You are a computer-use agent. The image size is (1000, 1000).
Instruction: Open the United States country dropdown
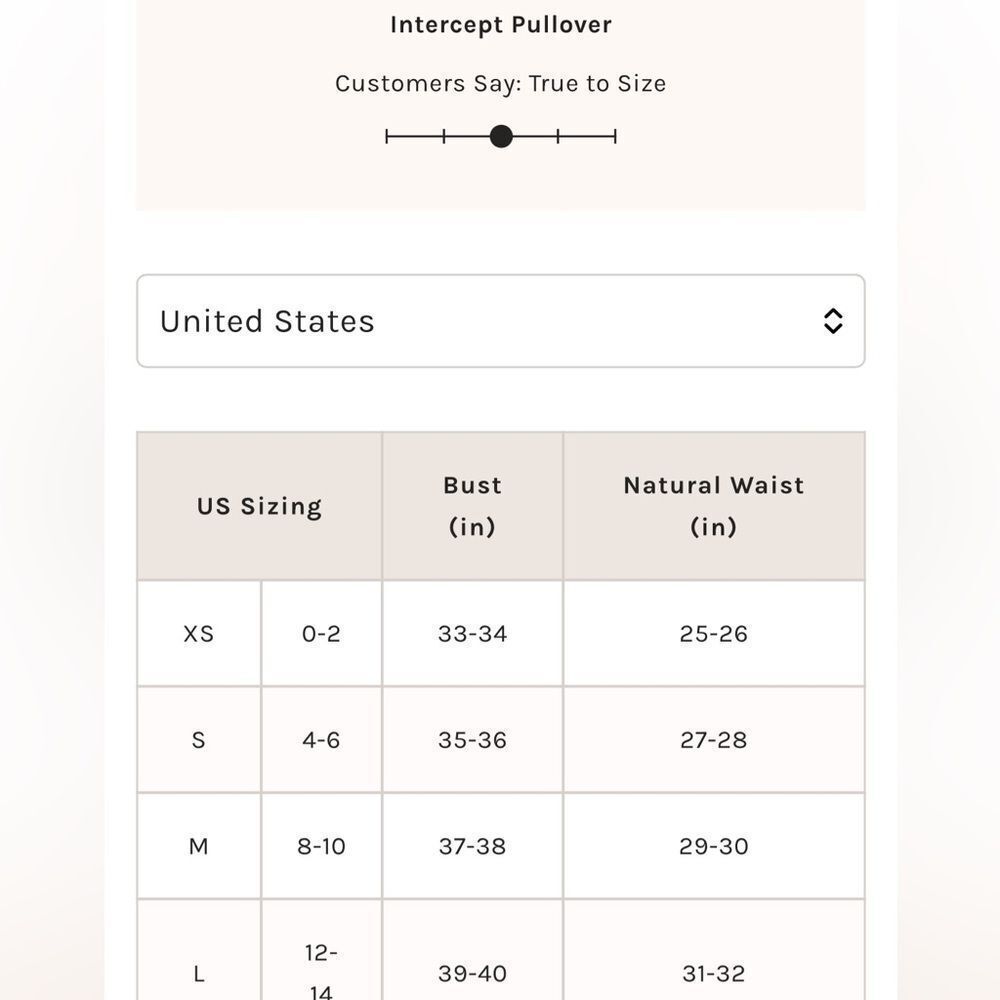(501, 321)
